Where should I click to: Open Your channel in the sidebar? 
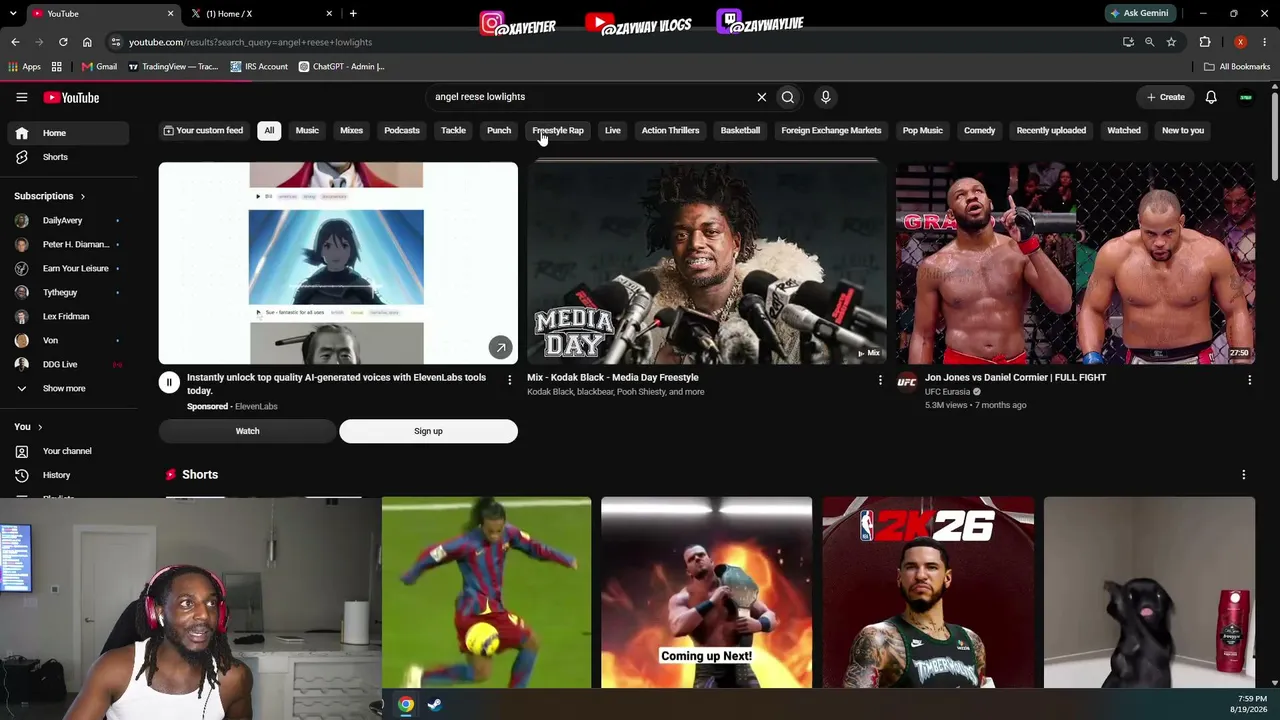[68, 451]
